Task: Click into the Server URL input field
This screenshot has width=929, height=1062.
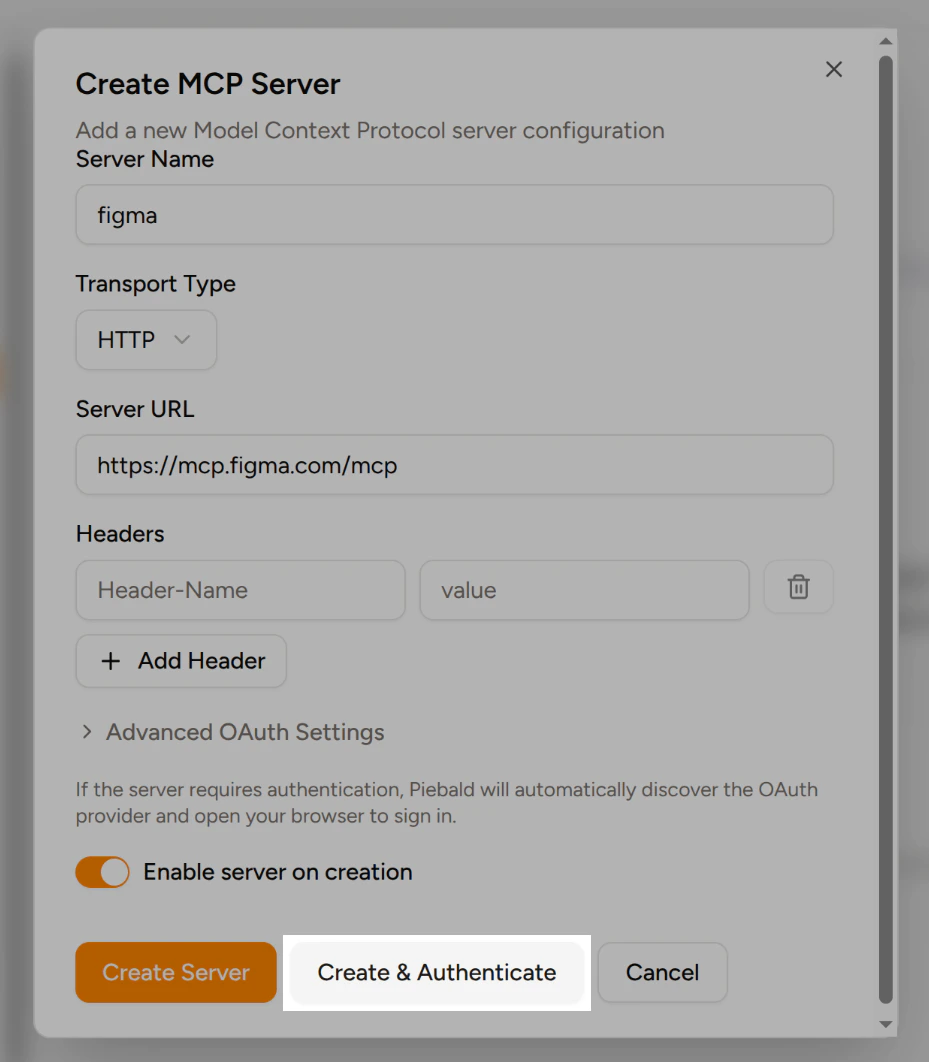Action: pos(454,465)
